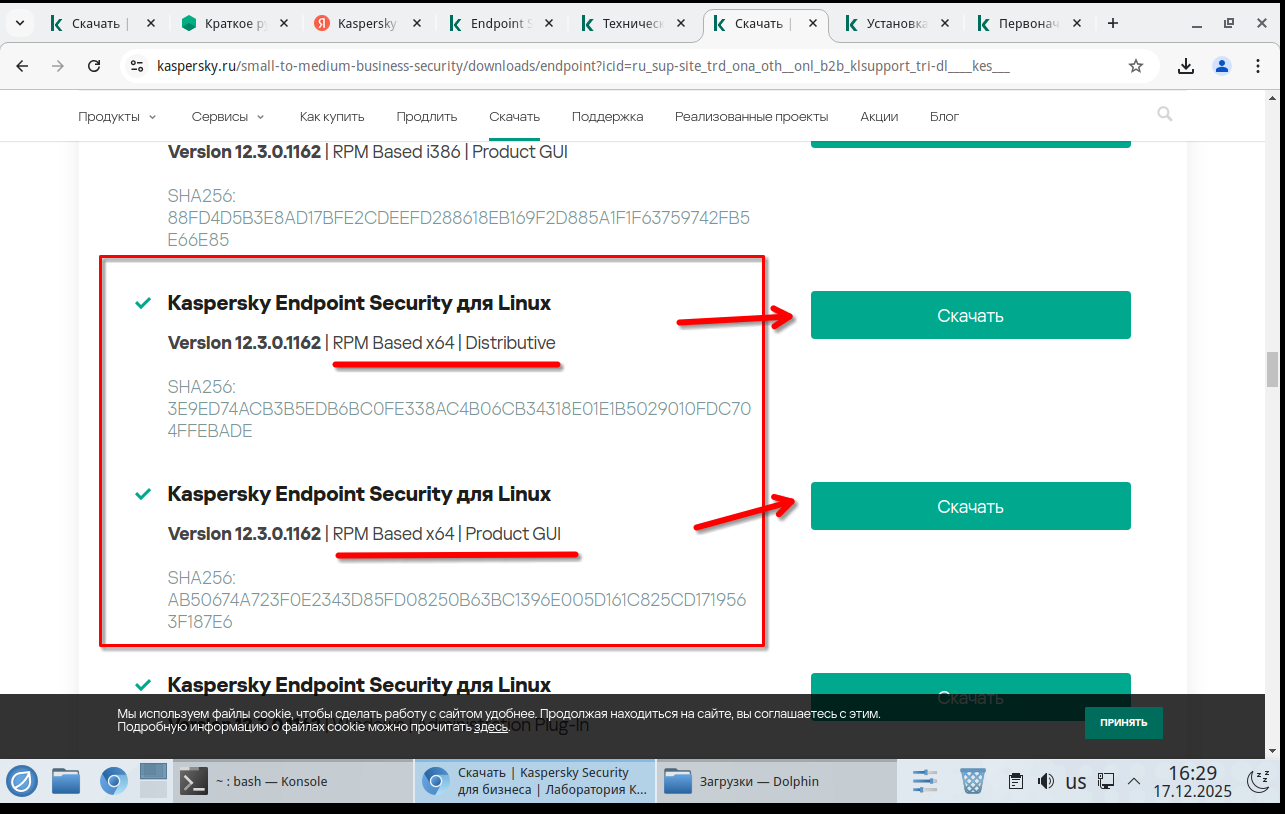Open Chrome three-dot menu
1285x814 pixels.
pyautogui.click(x=1258, y=66)
